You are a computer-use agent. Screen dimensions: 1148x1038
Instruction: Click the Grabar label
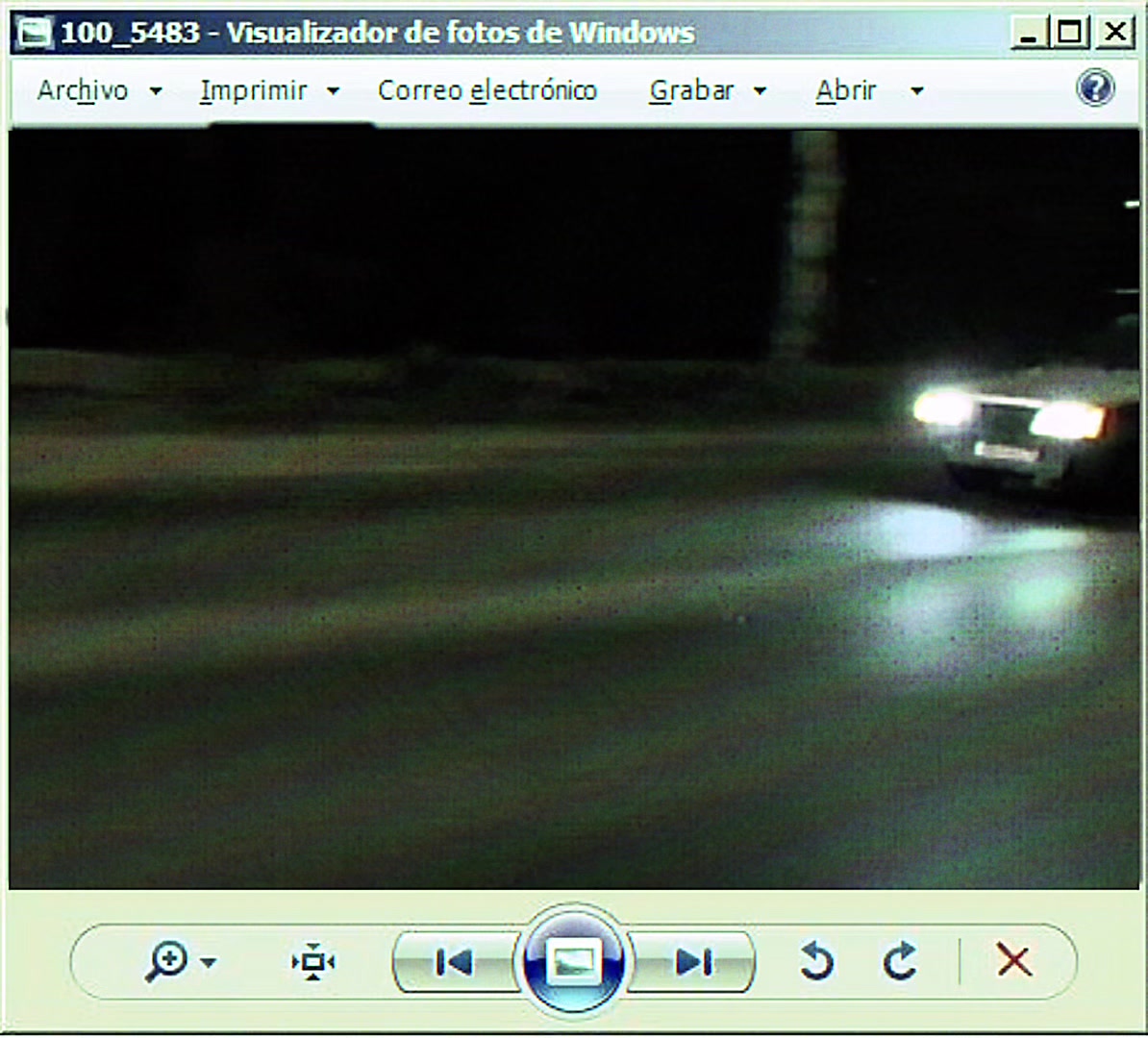coord(691,90)
